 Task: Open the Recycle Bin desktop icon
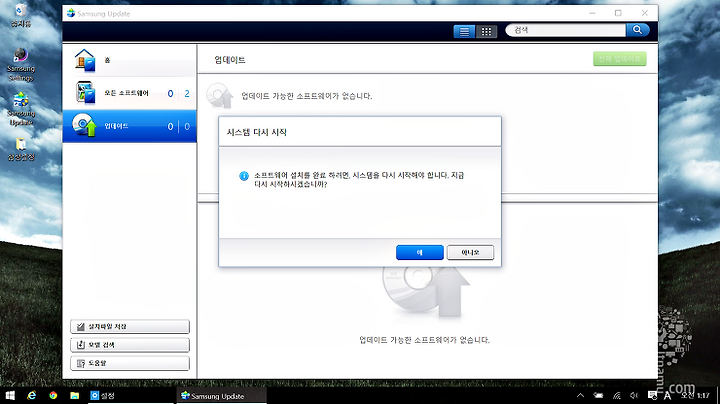point(21,15)
